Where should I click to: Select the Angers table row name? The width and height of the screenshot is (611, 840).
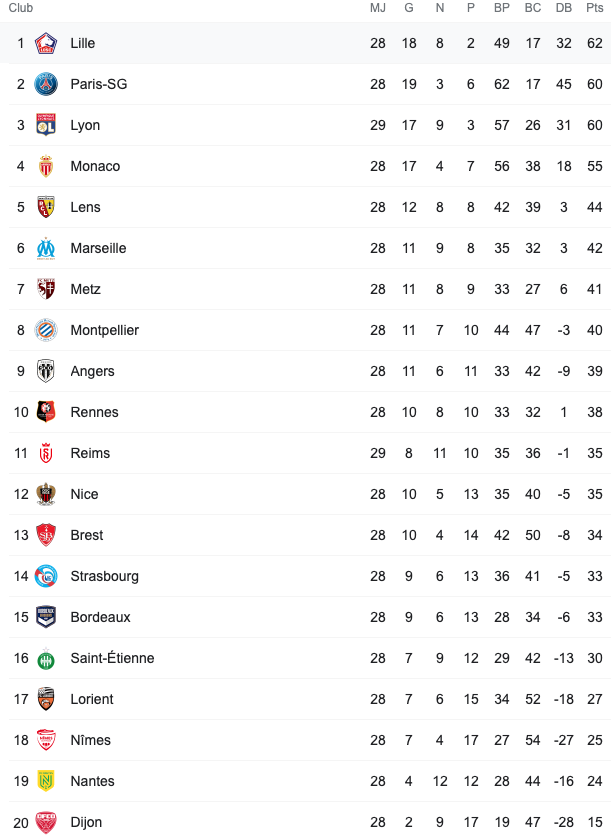coord(93,371)
